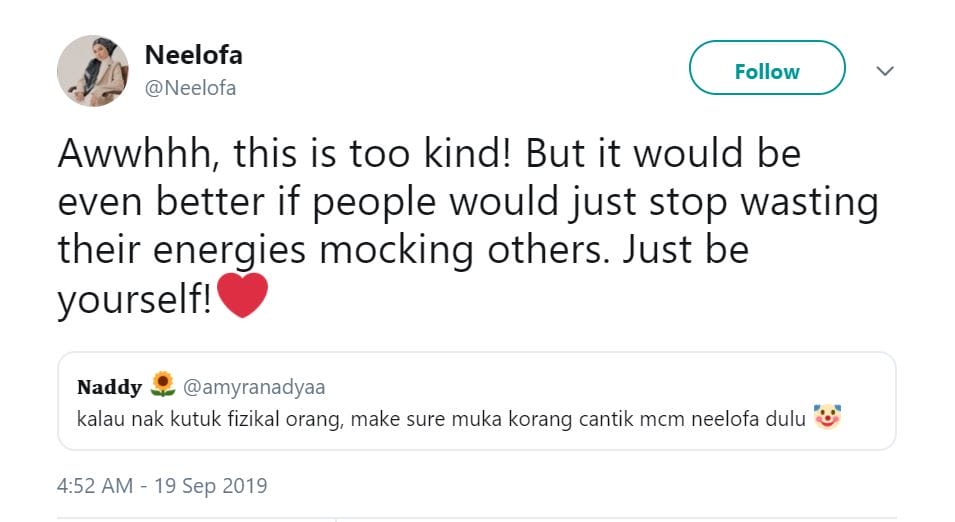The width and height of the screenshot is (955, 522).
Task: Click the @Neelofa handle
Action: (x=191, y=88)
